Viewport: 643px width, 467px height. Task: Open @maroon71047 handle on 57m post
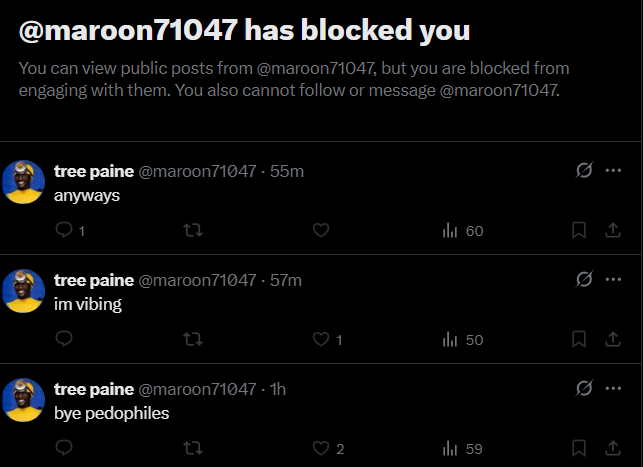(x=197, y=280)
